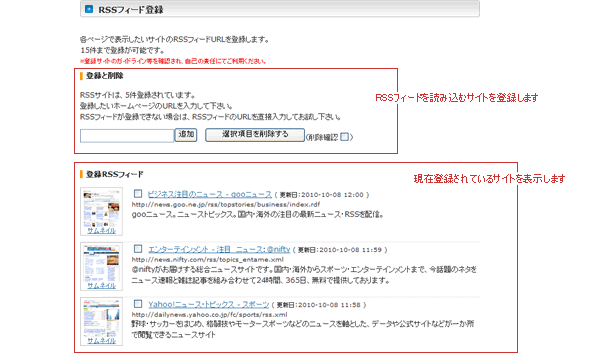Click the 登録RSSフィード section heading
The image size is (600, 360).
pos(114,174)
